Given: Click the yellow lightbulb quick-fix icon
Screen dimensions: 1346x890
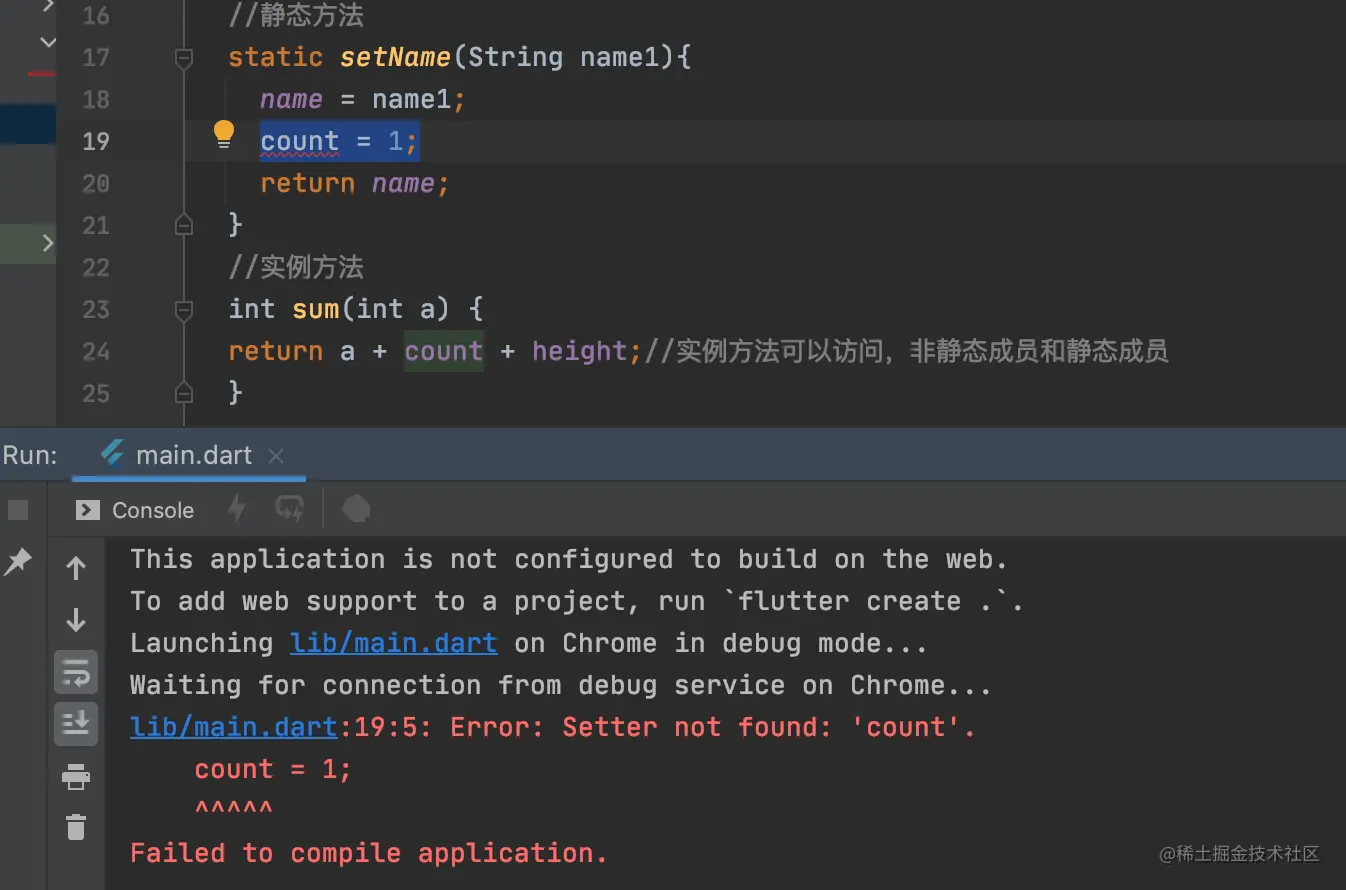Looking at the screenshot, I should [x=224, y=134].
